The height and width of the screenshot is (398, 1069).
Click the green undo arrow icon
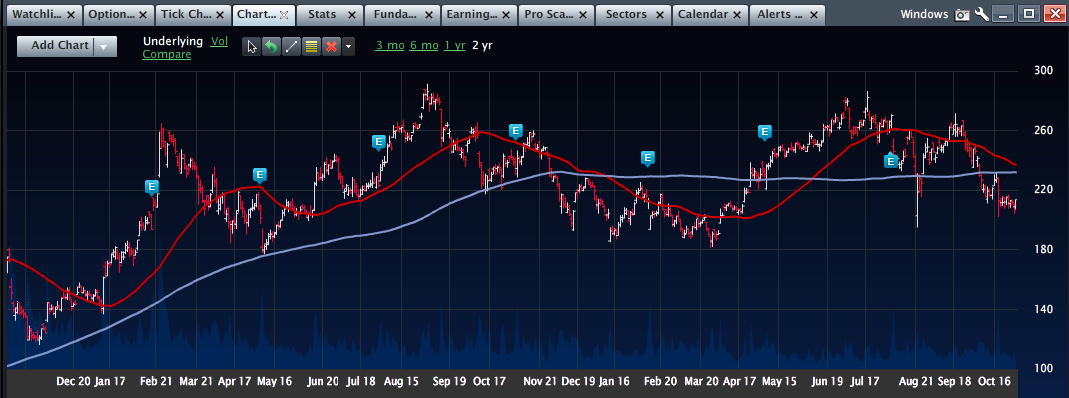coord(271,46)
